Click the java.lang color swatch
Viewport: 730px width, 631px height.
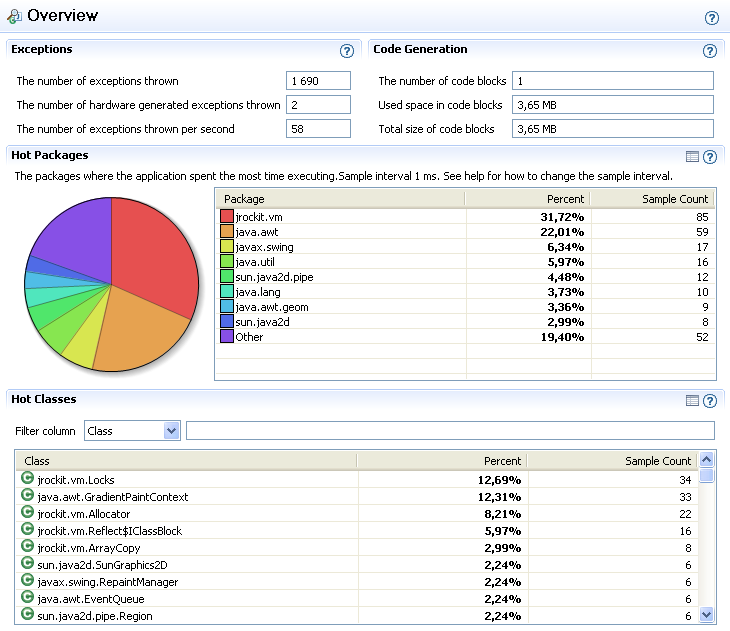coord(227,291)
